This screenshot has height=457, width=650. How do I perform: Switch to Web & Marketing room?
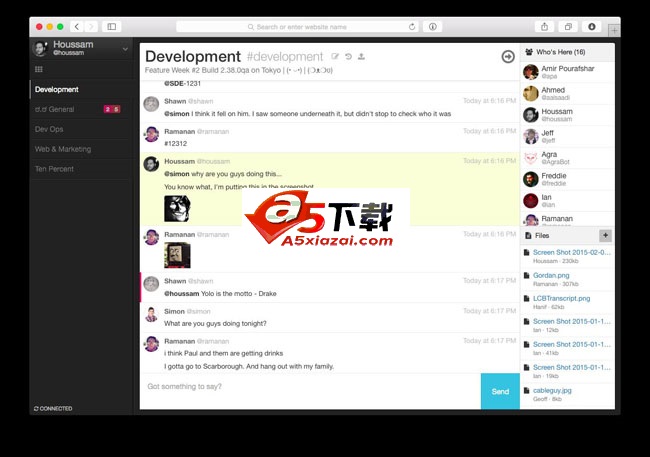tap(81, 149)
